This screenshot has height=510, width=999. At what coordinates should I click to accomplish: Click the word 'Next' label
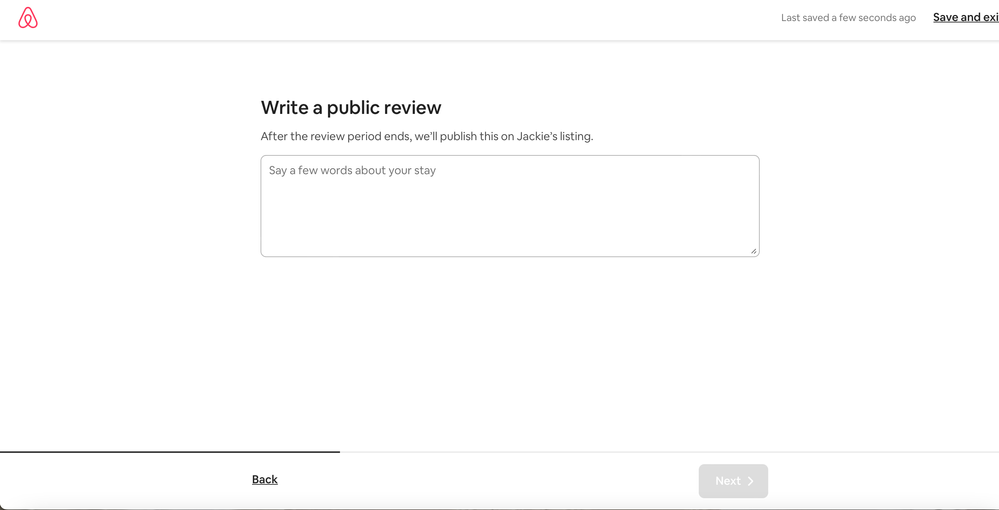point(727,481)
